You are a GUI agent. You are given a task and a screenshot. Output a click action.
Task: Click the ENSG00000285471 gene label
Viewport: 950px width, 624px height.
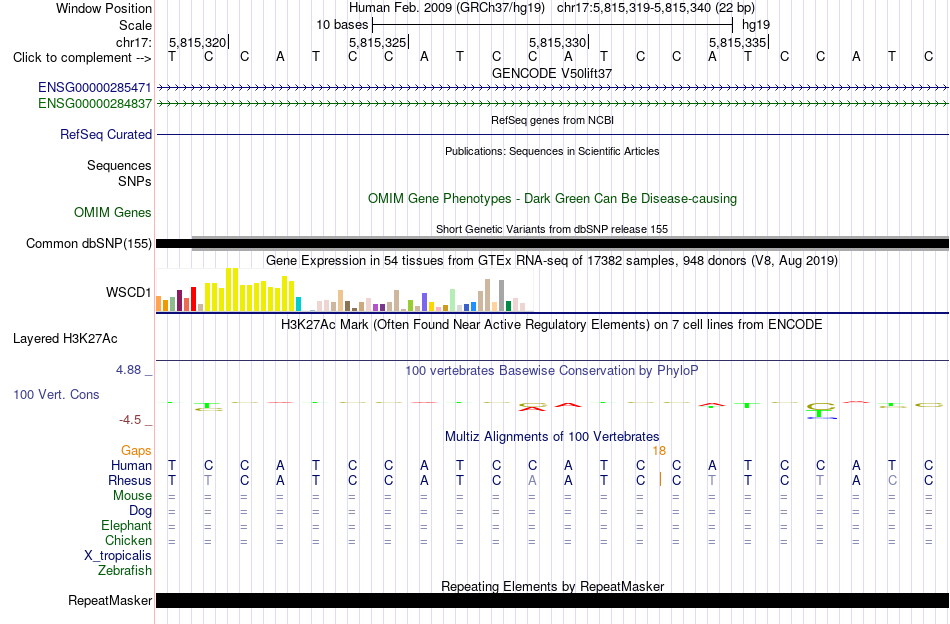click(x=95, y=87)
